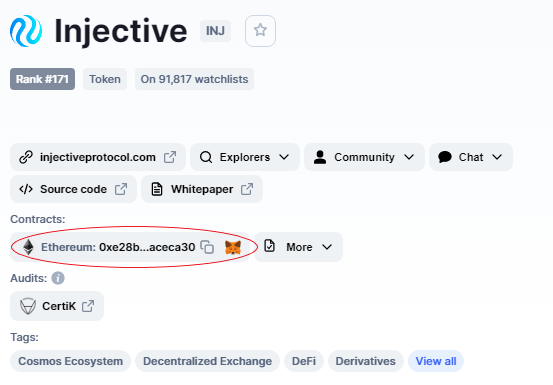553x385 pixels.
Task: Click external link icon next to CertiK
Action: [x=88, y=306]
